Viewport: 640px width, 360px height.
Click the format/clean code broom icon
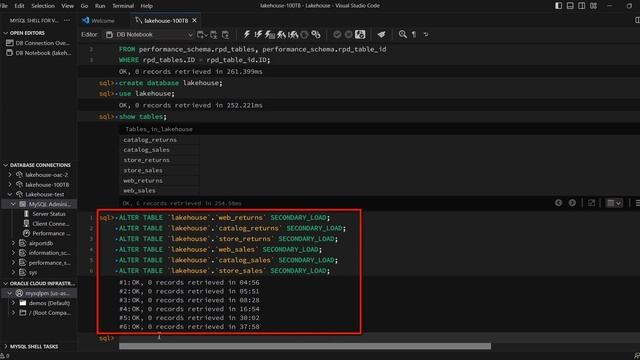pos(381,35)
